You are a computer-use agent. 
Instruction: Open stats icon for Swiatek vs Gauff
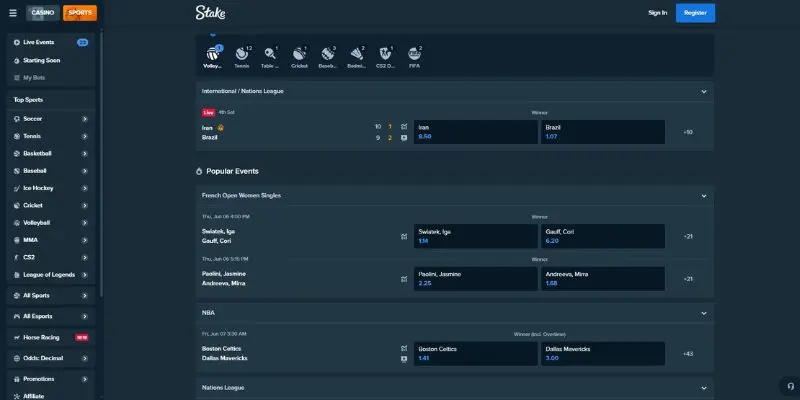[403, 237]
